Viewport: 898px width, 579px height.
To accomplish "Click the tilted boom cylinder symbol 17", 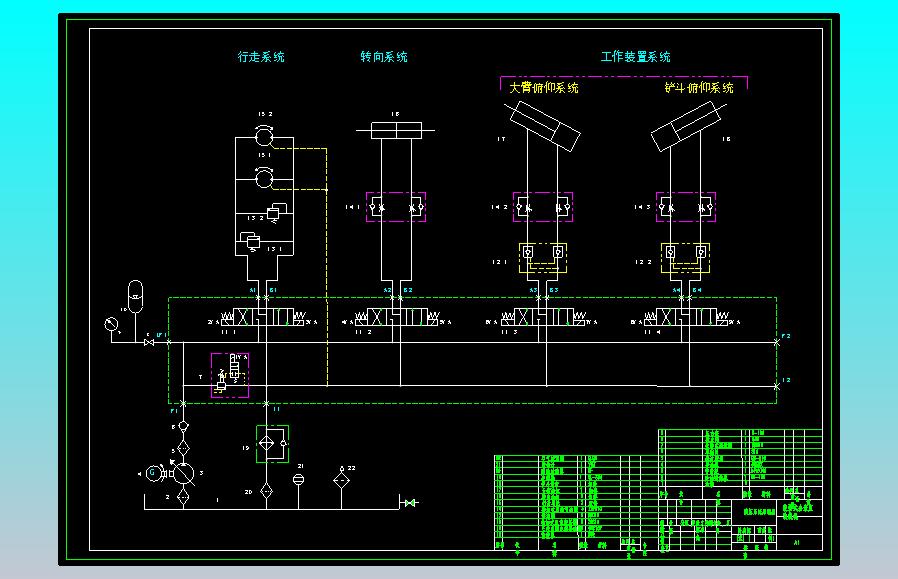I will (x=543, y=126).
